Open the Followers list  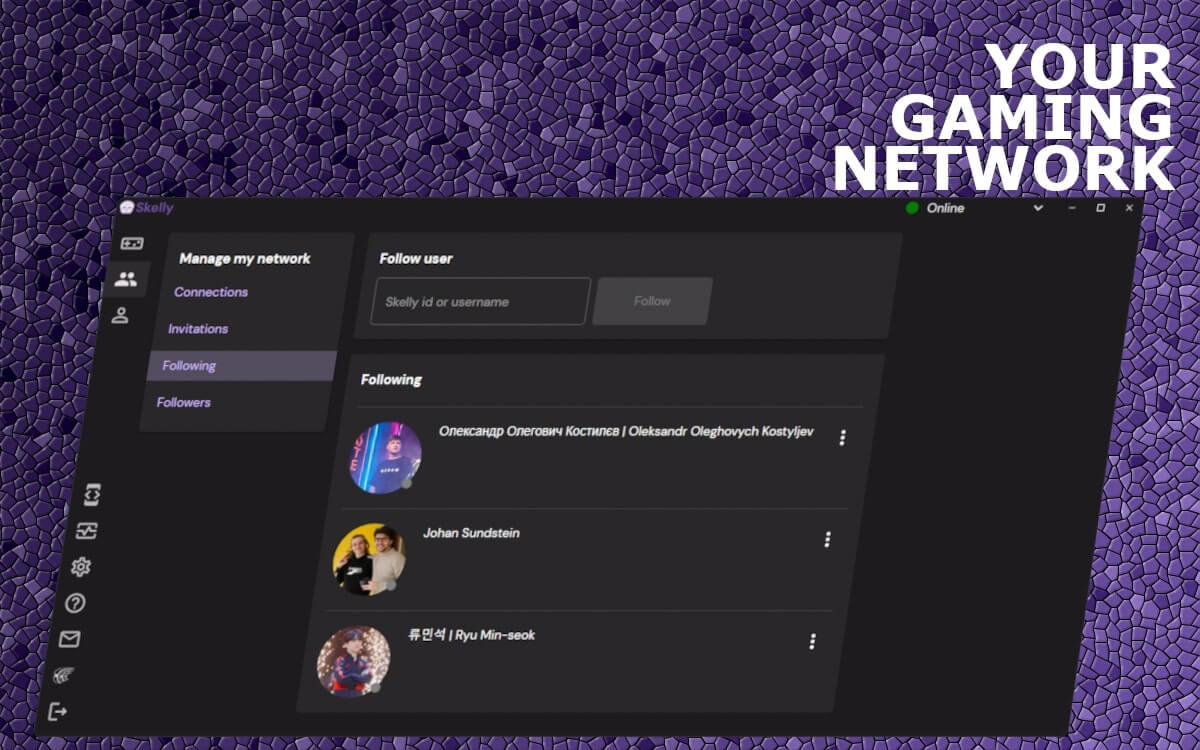coord(184,402)
